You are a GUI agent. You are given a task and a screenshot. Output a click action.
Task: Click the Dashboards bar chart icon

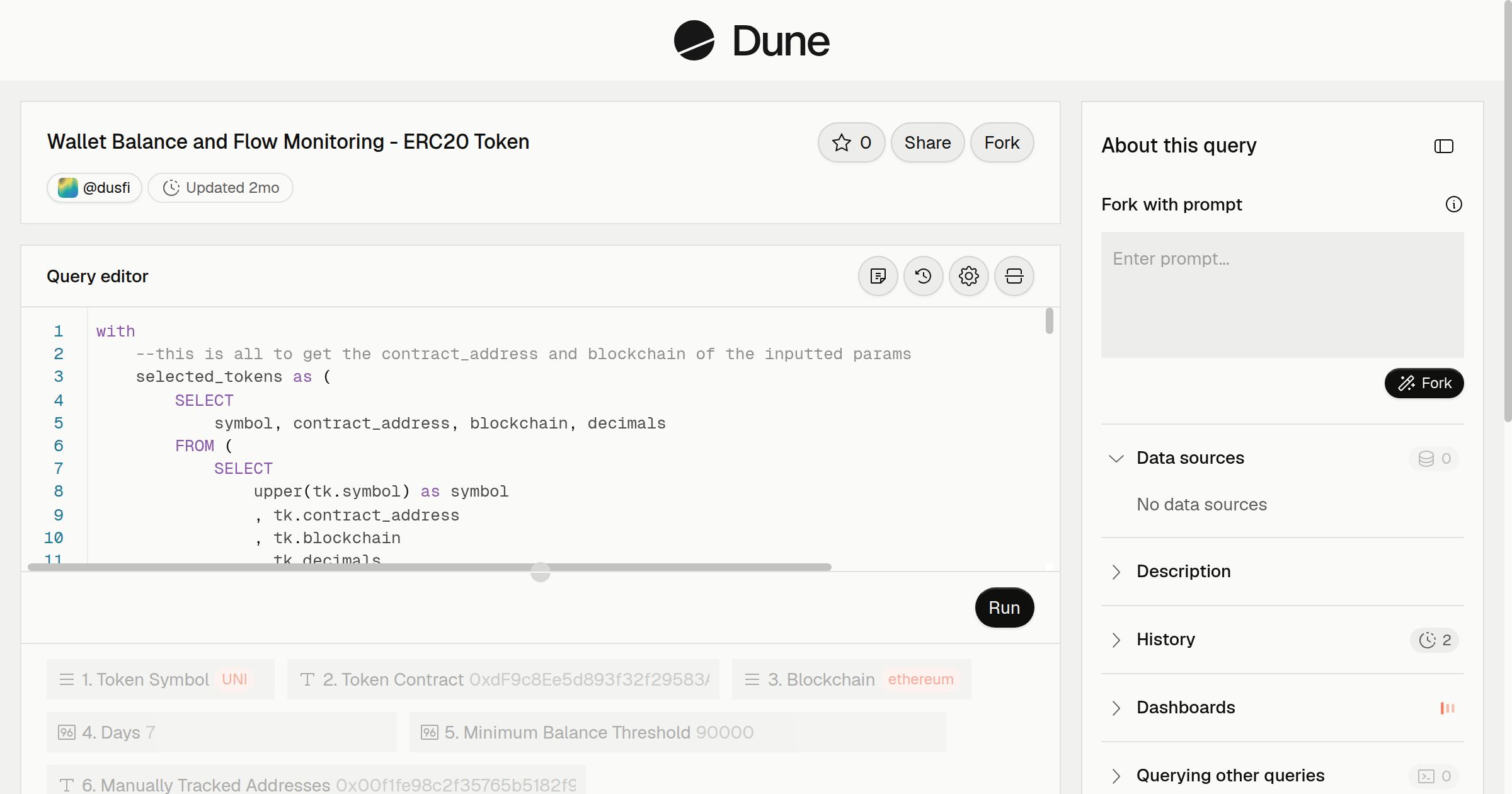click(1448, 708)
